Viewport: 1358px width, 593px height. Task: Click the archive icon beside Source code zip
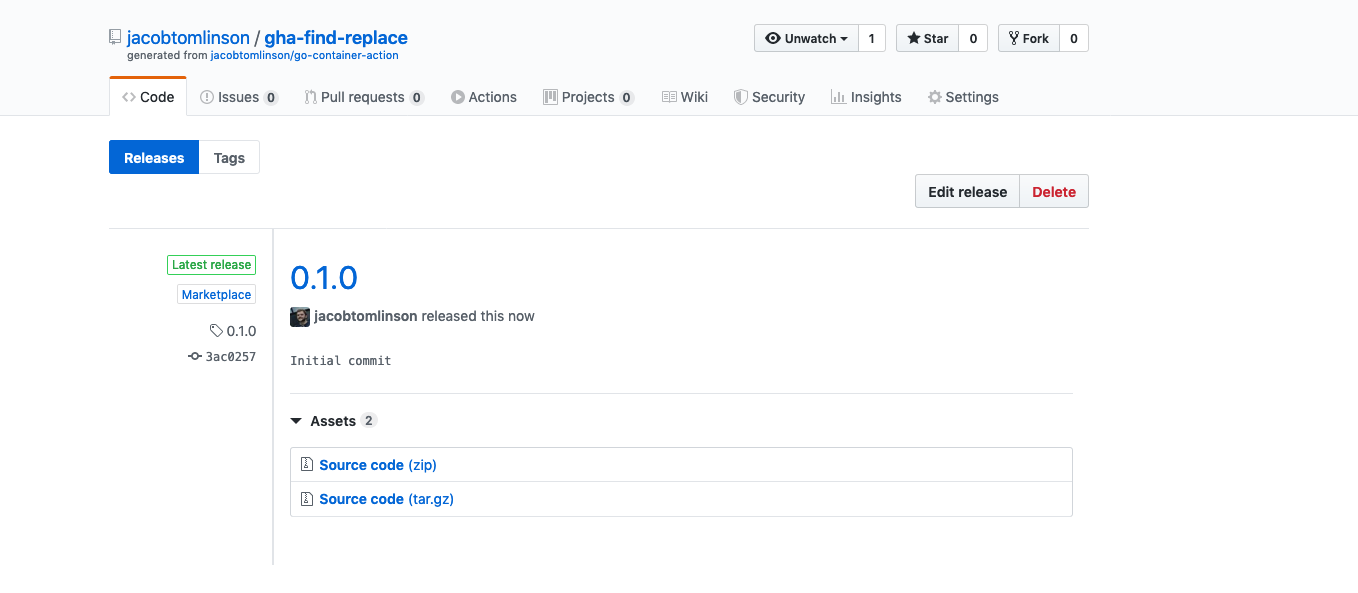(306, 464)
